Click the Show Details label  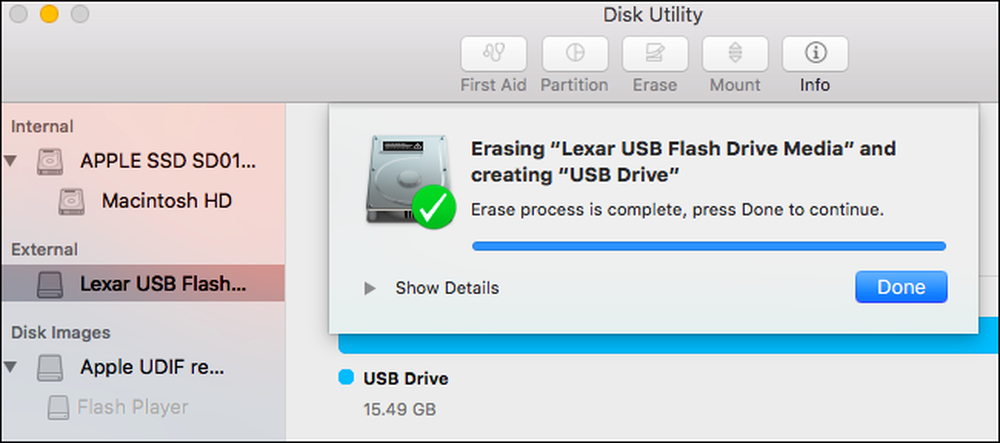click(x=447, y=288)
